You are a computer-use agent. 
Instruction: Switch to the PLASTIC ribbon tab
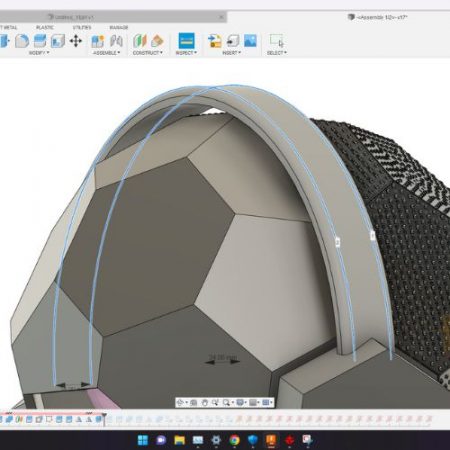point(45,27)
